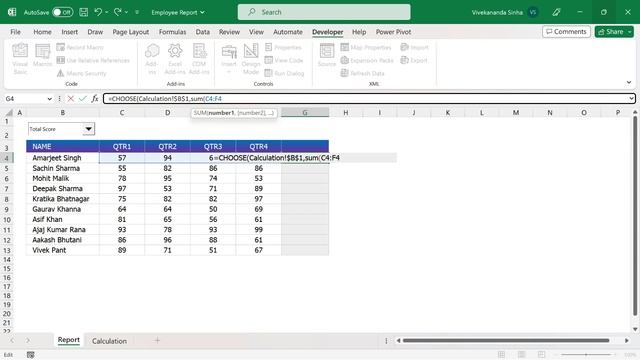Click Expansion Packs
Image resolution: width=640 pixels, height=360 pixels.
(x=367, y=60)
